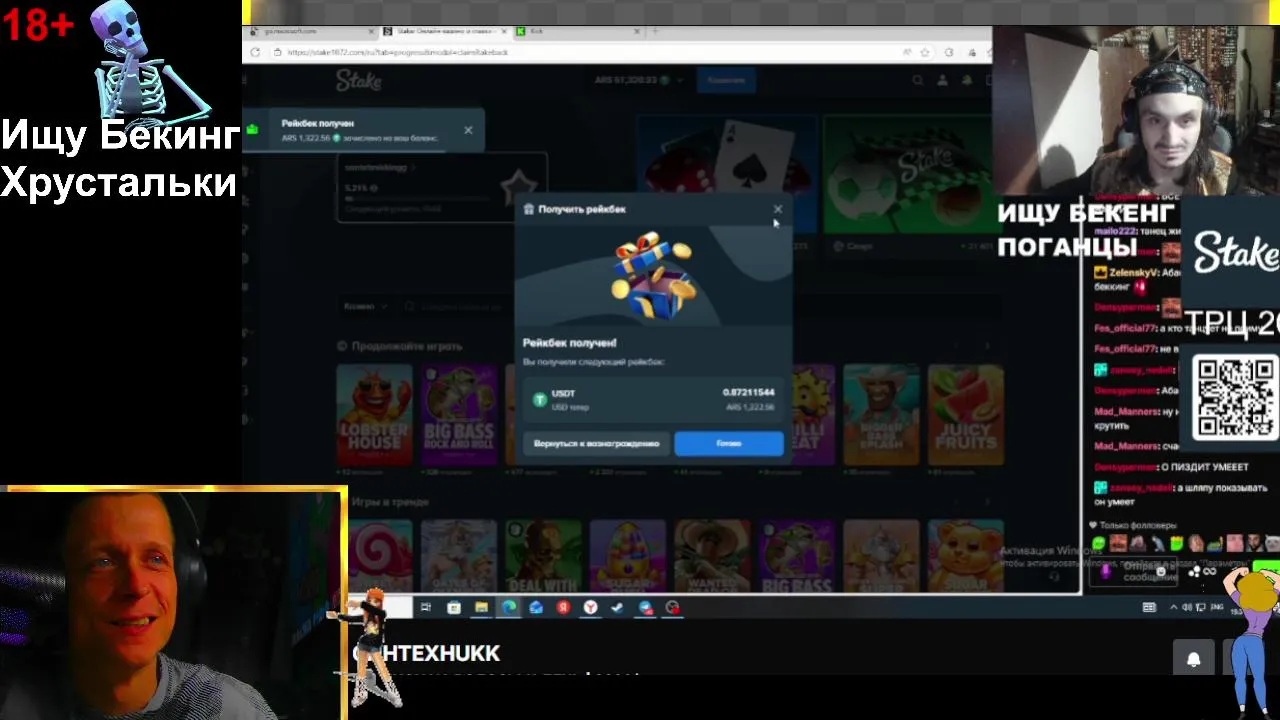Click the ENG language indicator in tray
The height and width of the screenshot is (720, 1280).
point(1217,607)
